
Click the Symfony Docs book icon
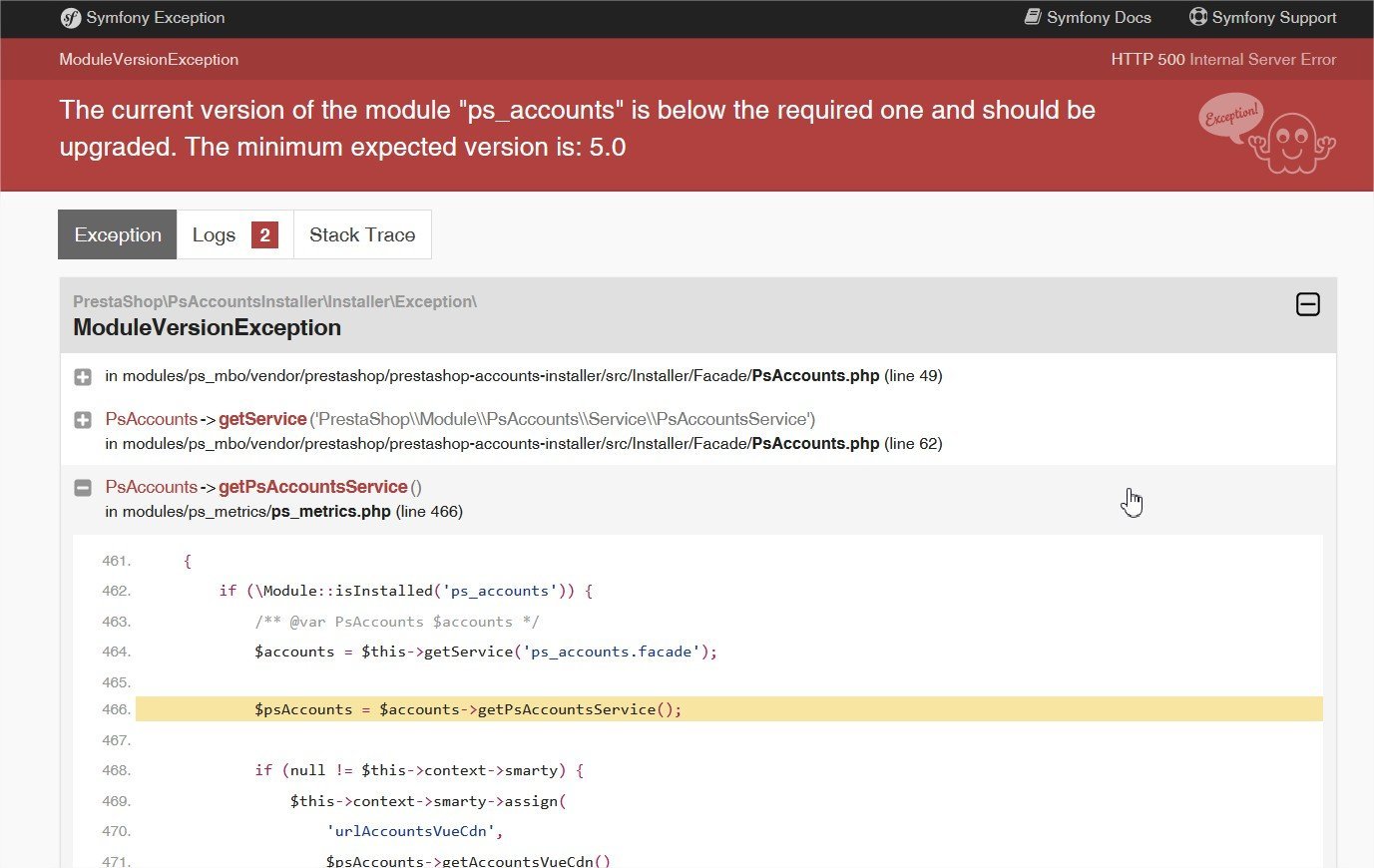click(1033, 17)
